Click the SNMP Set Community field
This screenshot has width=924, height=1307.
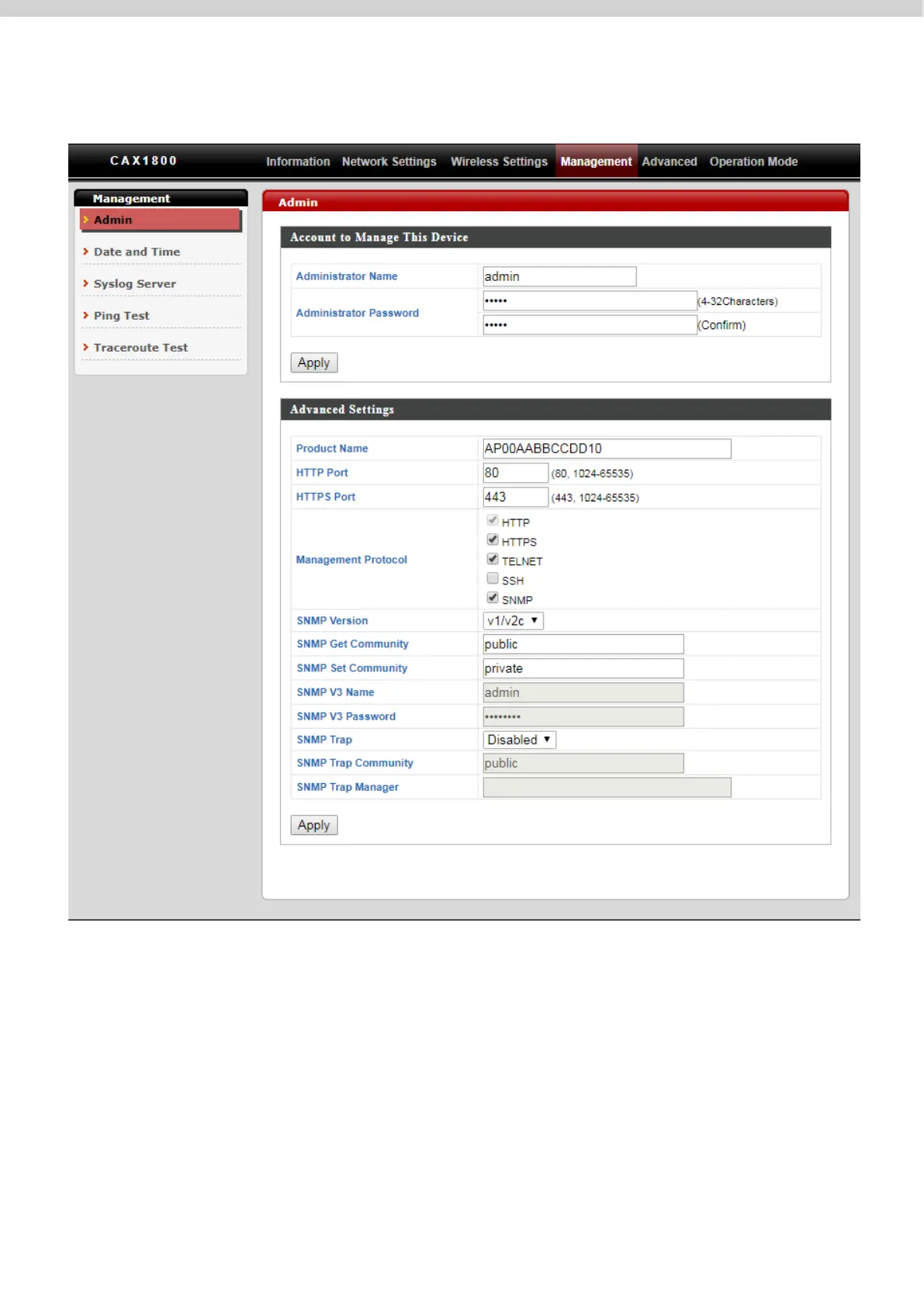pyautogui.click(x=583, y=668)
